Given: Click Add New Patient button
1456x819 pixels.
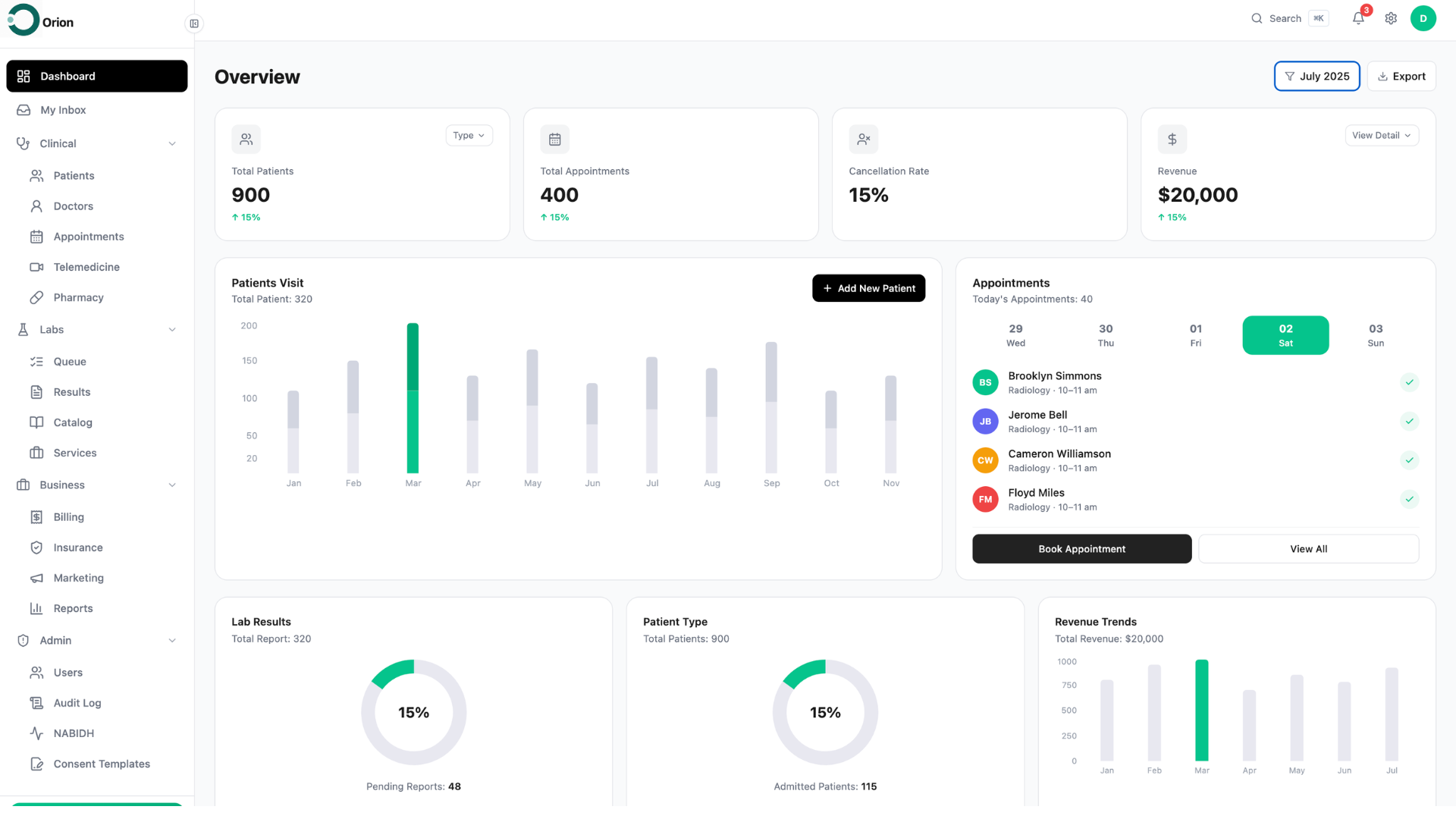Looking at the screenshot, I should click(868, 288).
